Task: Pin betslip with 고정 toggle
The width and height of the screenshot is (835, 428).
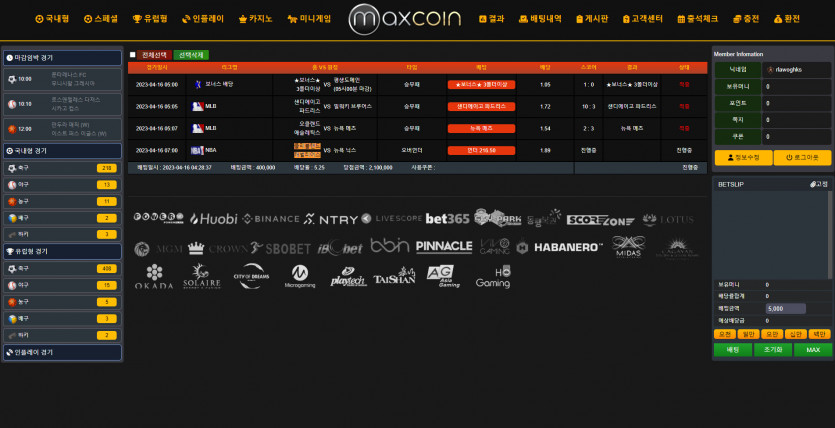Action: [818, 185]
